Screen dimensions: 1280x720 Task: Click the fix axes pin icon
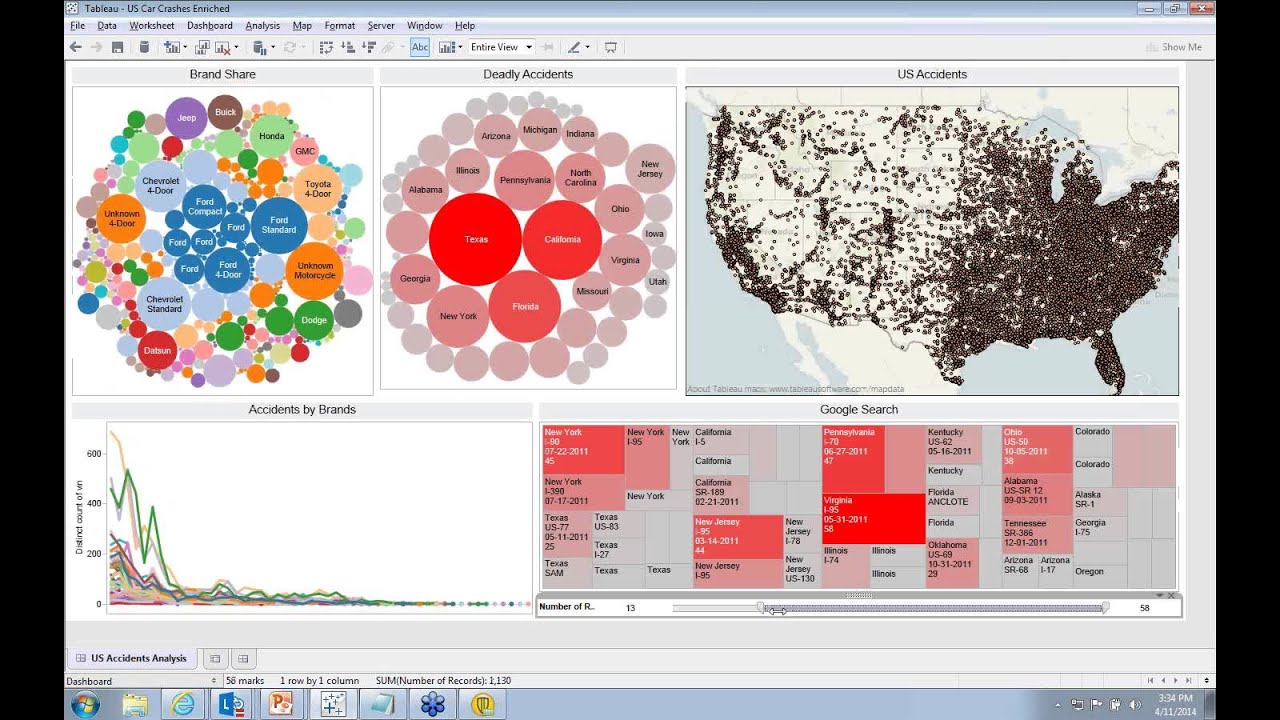(548, 47)
